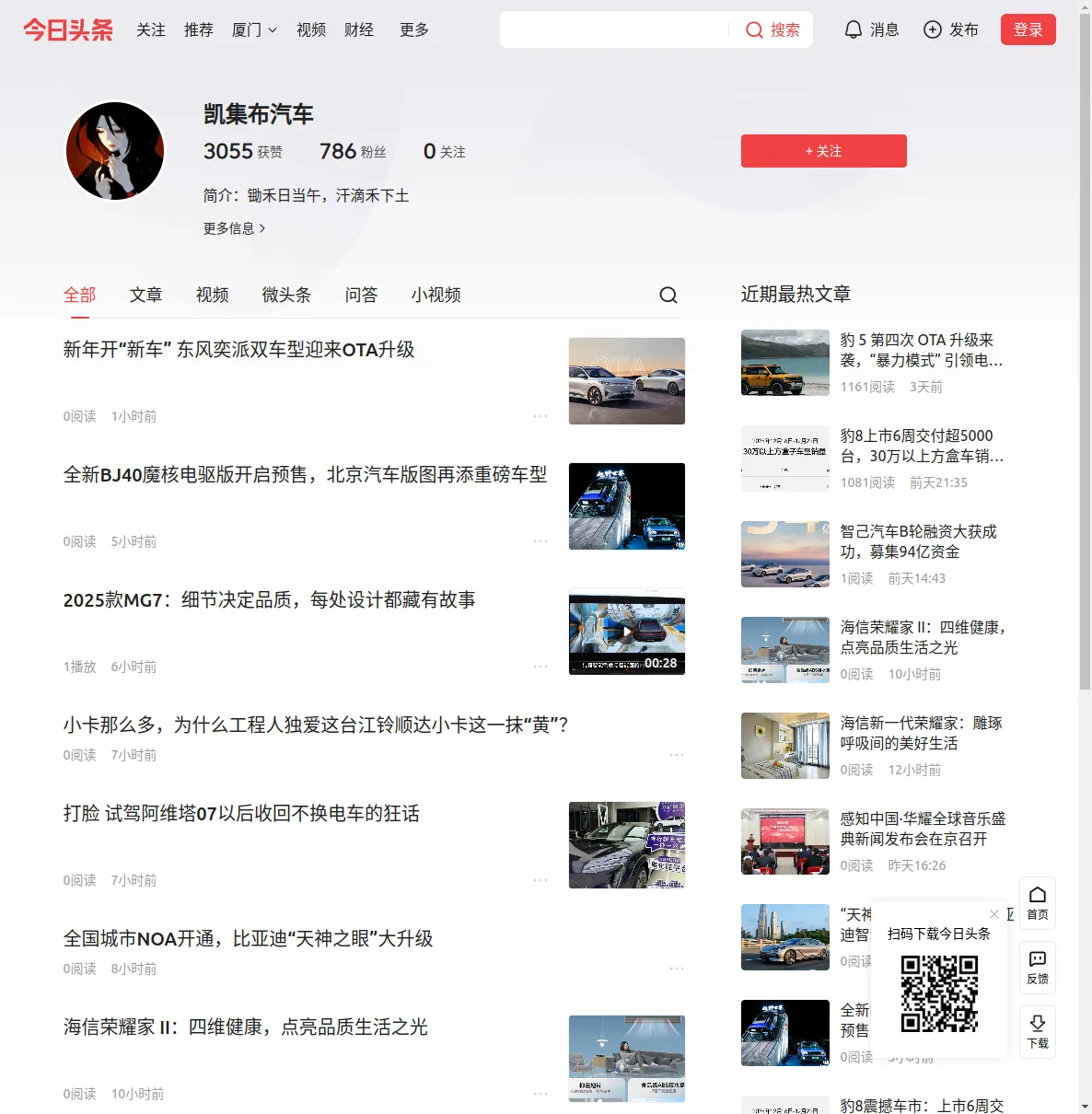Open feed article 海信荣耀家 II：四维健康

(246, 1027)
